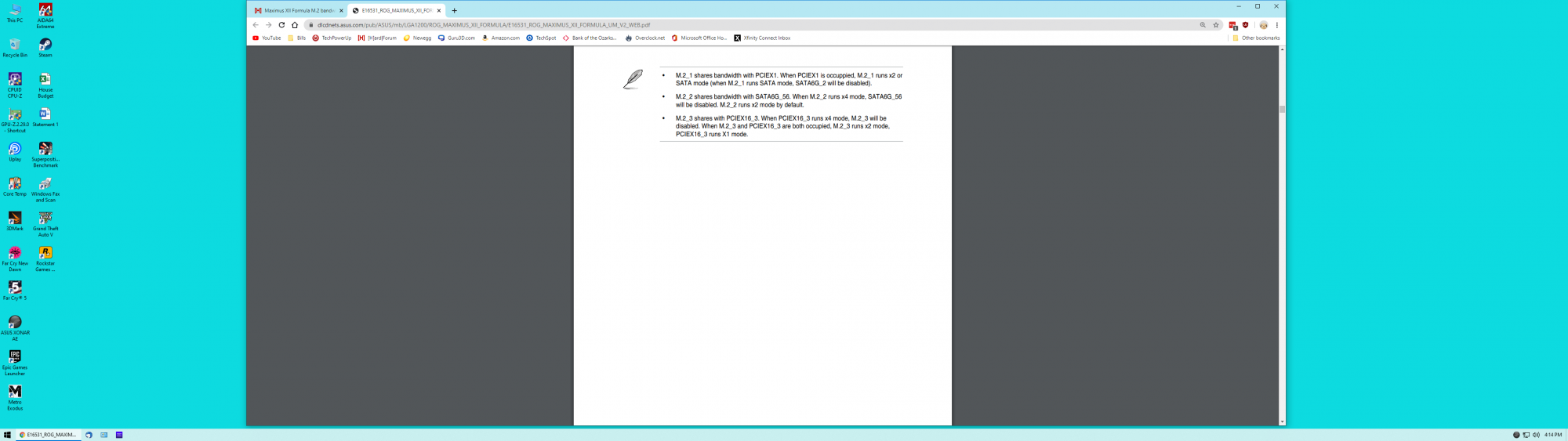
Task: Bookmark this page with the star icon
Action: pyautogui.click(x=1216, y=25)
